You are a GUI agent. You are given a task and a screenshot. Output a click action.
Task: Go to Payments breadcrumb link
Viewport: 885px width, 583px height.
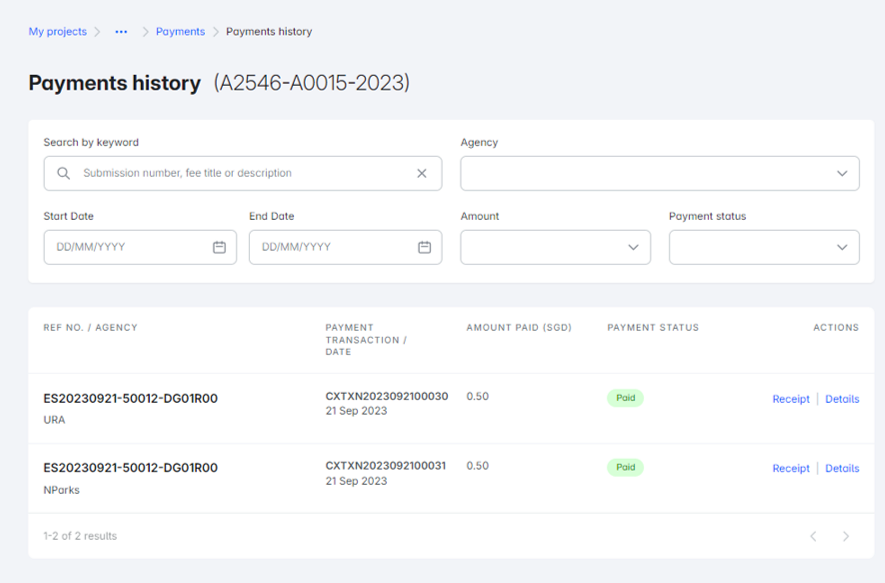(180, 32)
